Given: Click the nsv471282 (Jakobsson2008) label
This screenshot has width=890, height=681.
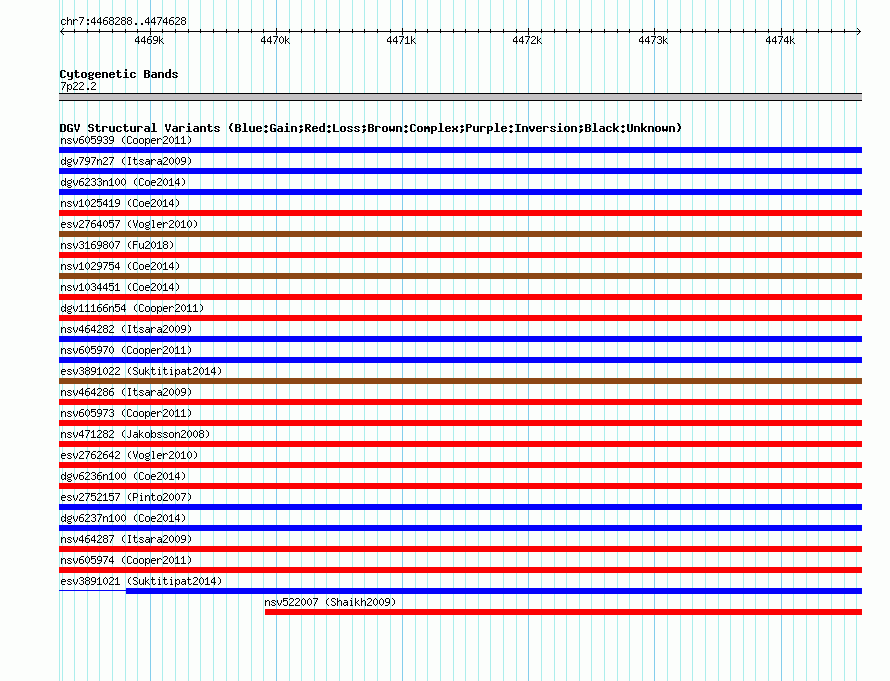Looking at the screenshot, I should (x=135, y=434).
